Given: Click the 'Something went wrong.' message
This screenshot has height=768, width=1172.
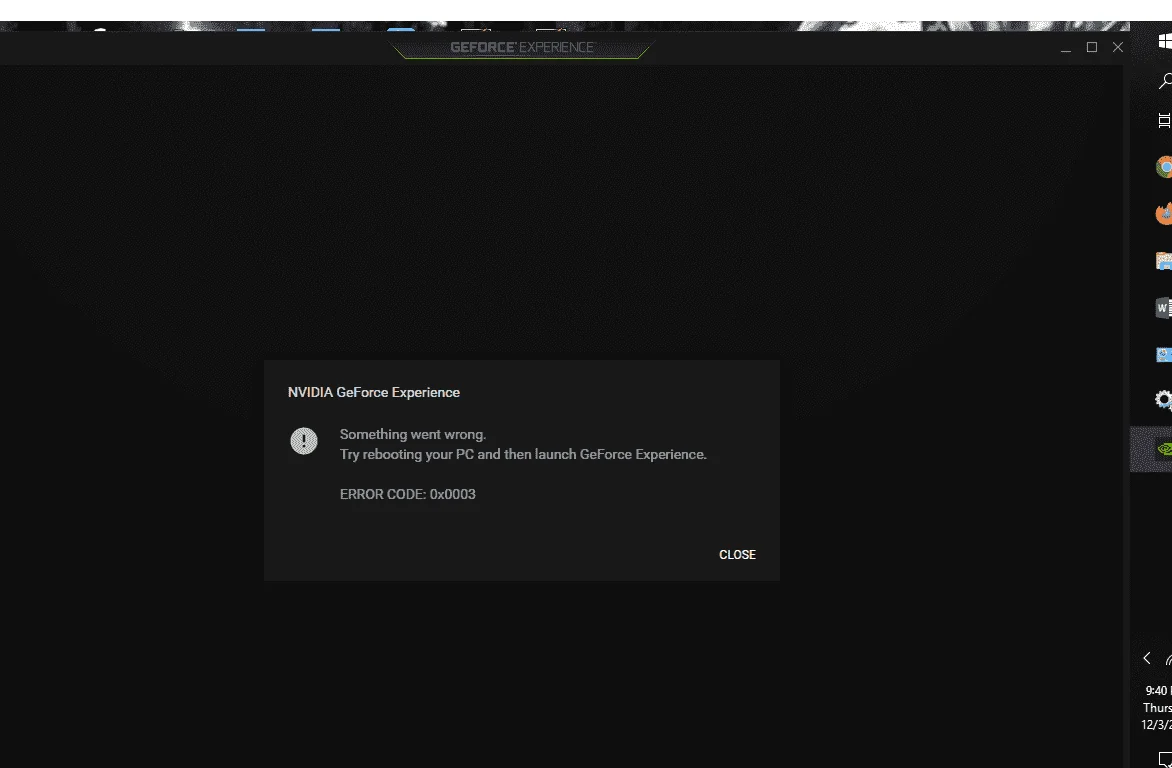Looking at the screenshot, I should click(413, 434).
